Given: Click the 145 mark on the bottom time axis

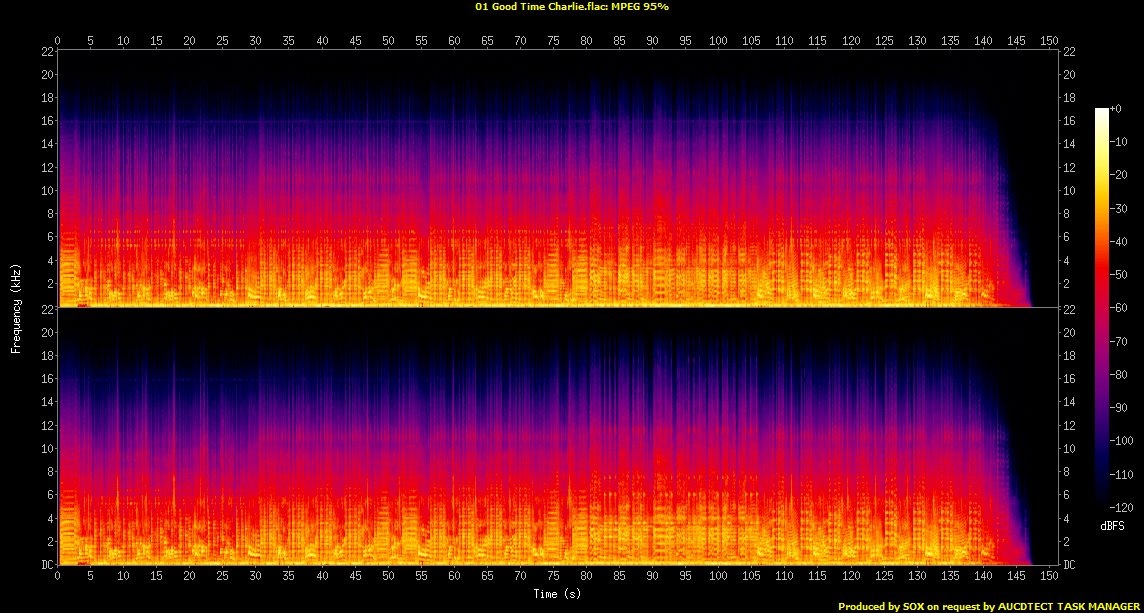Looking at the screenshot, I should click(x=1016, y=577).
